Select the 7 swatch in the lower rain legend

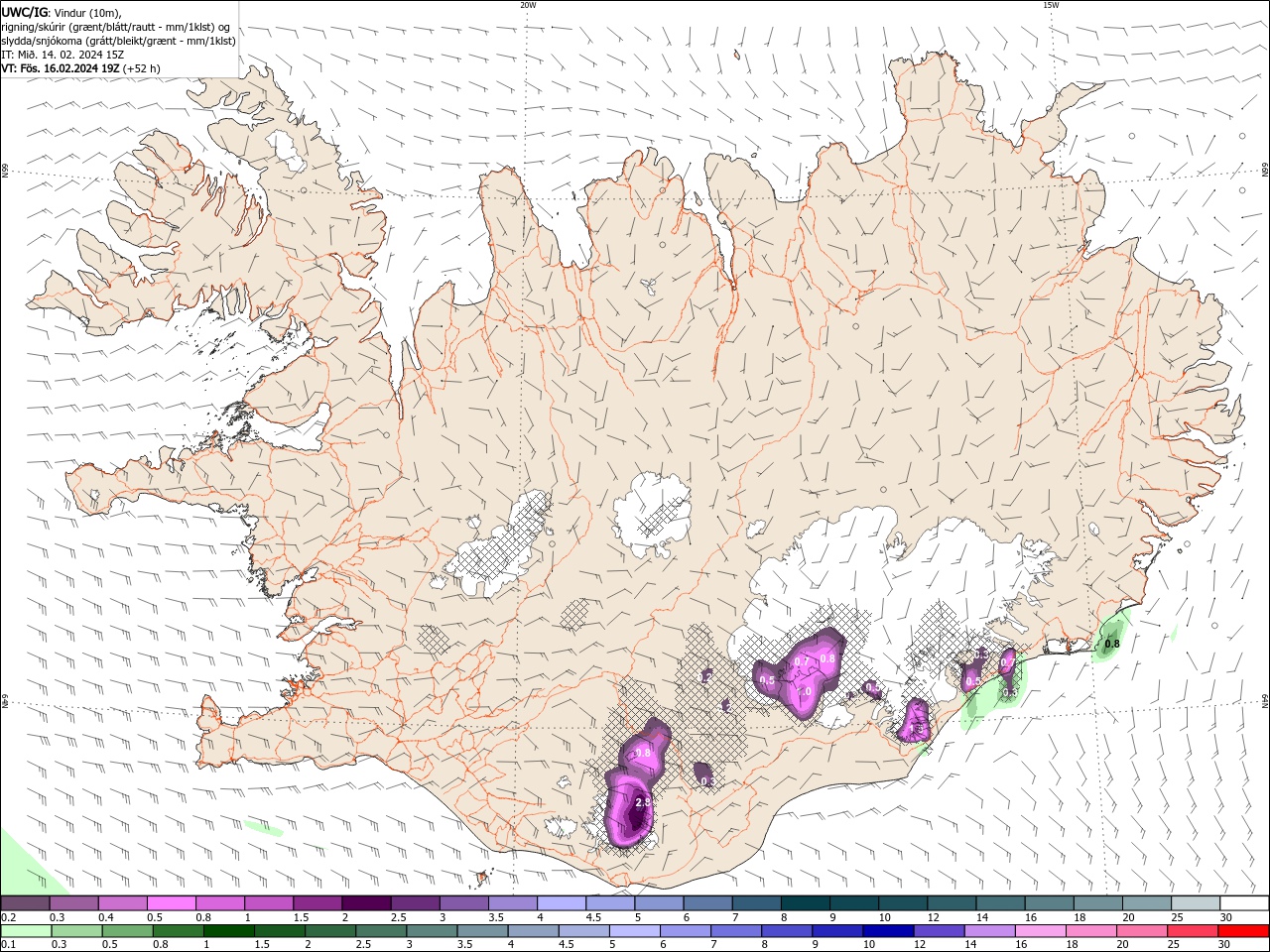[x=737, y=931]
